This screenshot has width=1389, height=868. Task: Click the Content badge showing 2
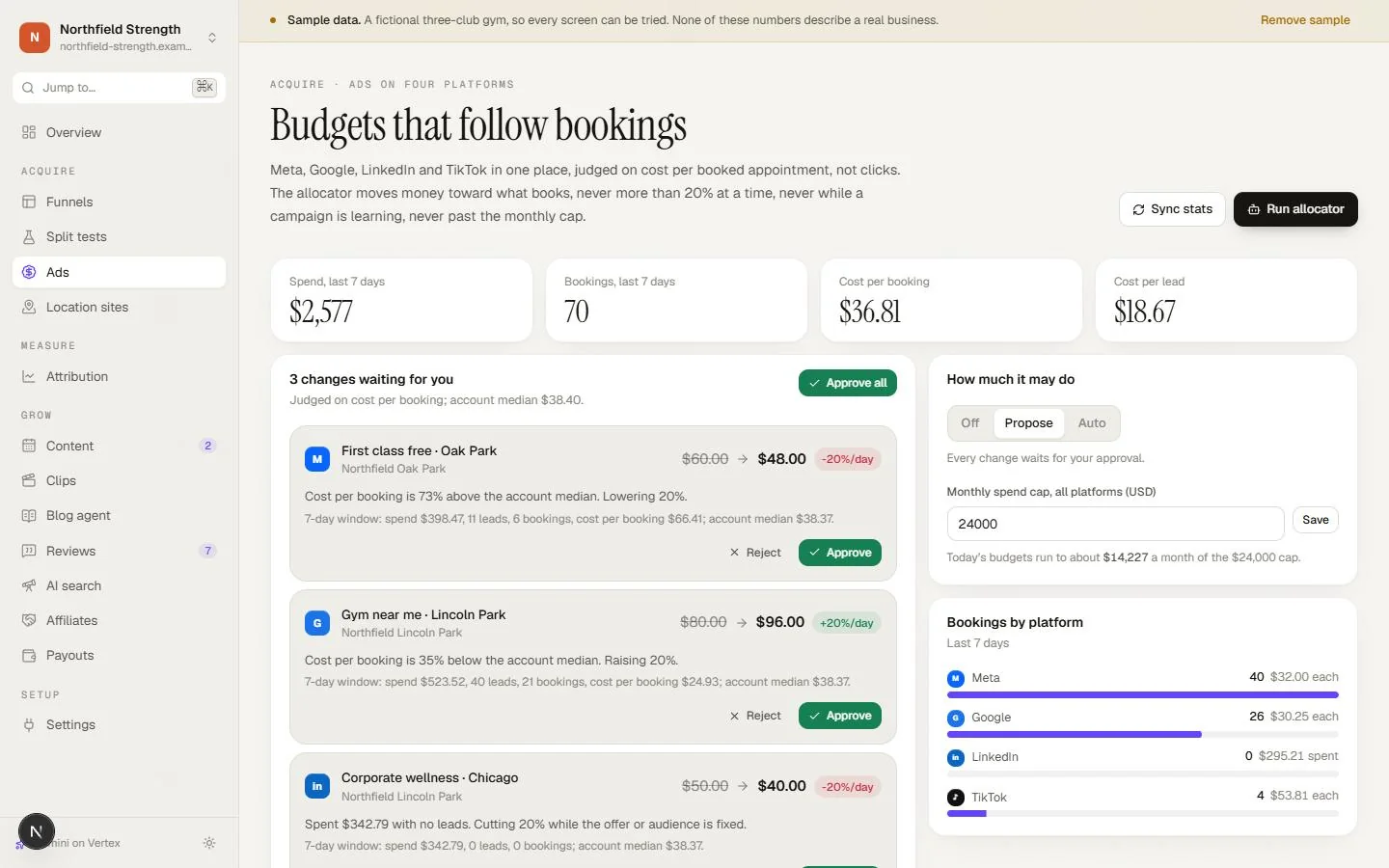[207, 446]
